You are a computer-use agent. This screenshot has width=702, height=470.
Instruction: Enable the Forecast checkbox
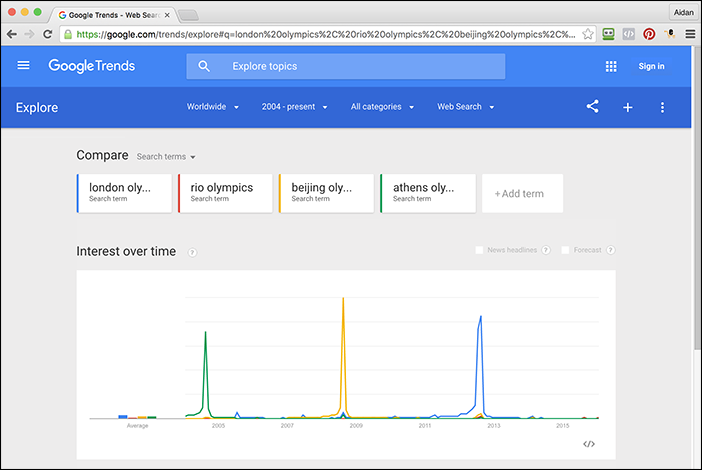pyautogui.click(x=565, y=250)
